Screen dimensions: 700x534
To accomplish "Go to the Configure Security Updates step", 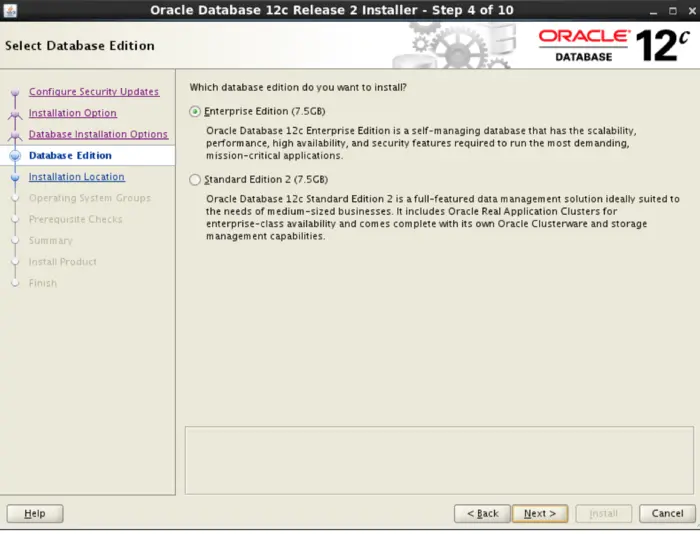I will pyautogui.click(x=94, y=92).
